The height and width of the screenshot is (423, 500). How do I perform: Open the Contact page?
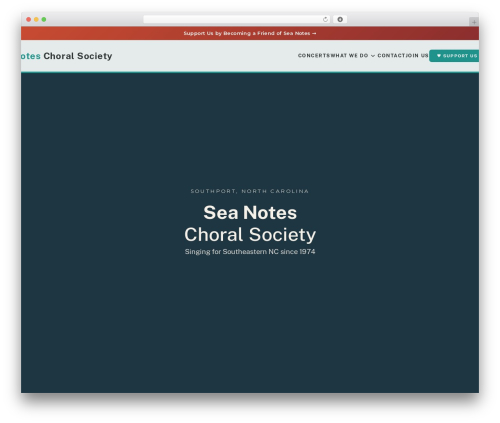pyautogui.click(x=392, y=56)
